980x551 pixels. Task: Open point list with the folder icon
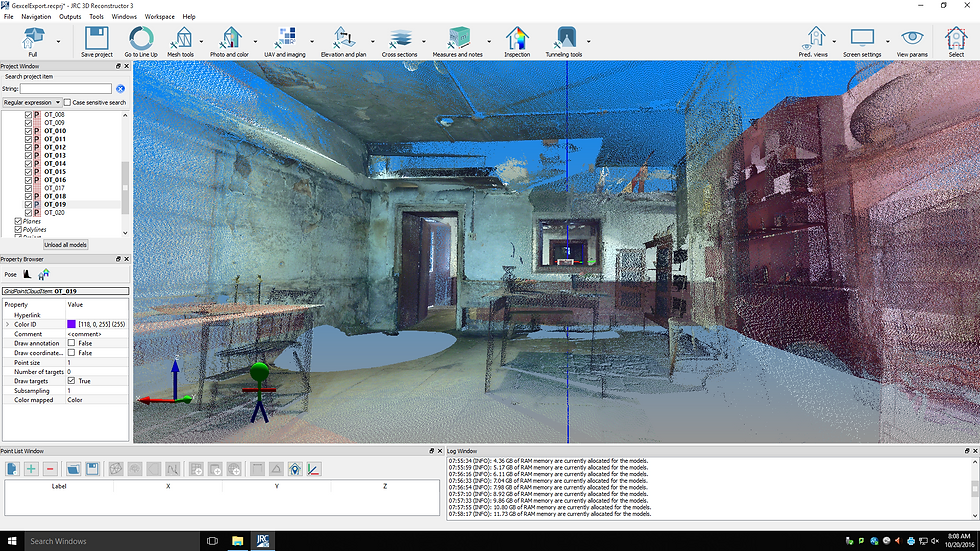tap(73, 469)
